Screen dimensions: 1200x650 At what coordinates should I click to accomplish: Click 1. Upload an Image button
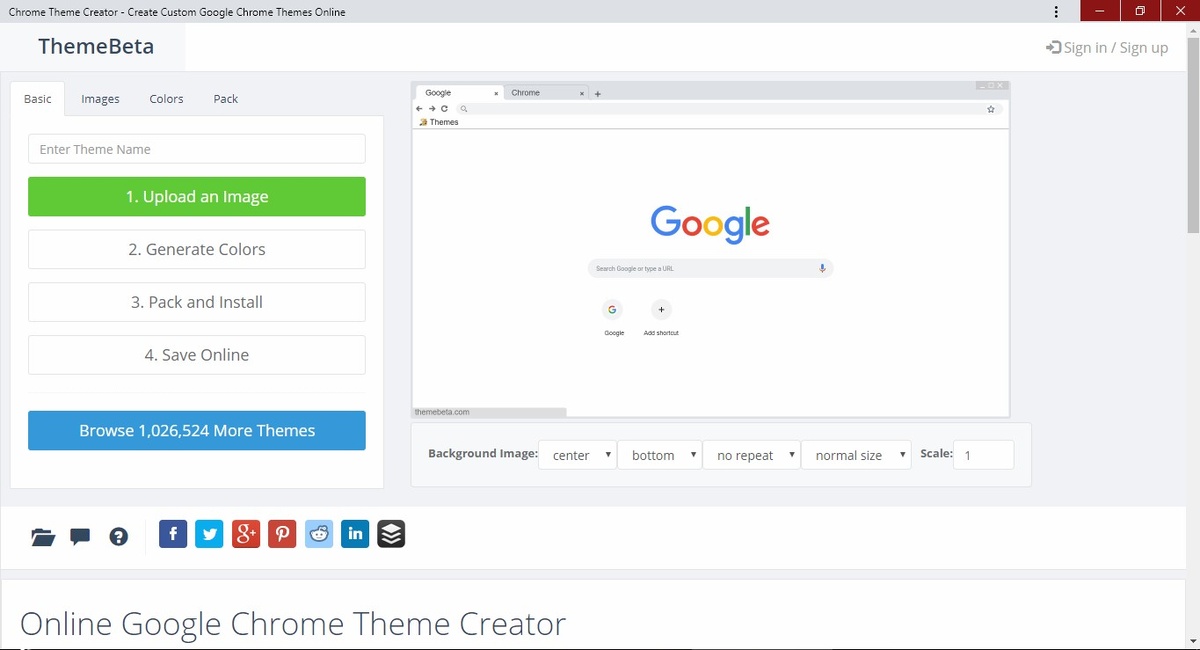coord(197,197)
